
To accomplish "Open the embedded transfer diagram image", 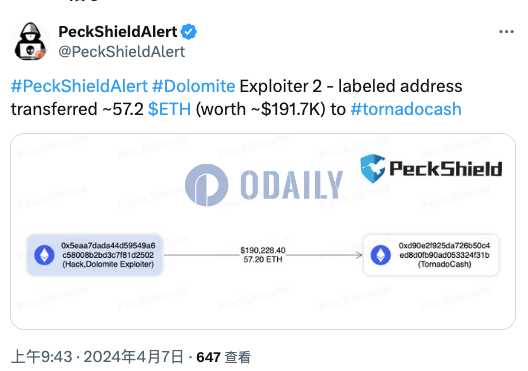I will (x=263, y=231).
